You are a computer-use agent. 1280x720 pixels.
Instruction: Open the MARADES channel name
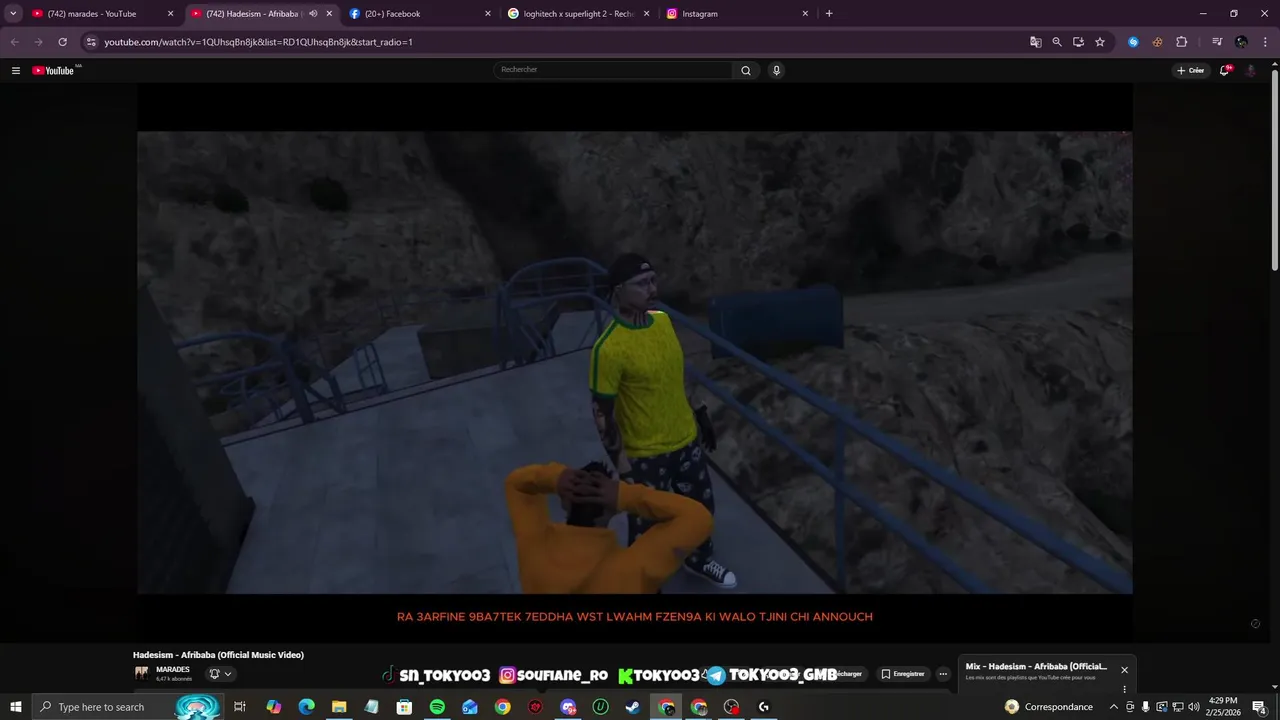[x=172, y=669]
